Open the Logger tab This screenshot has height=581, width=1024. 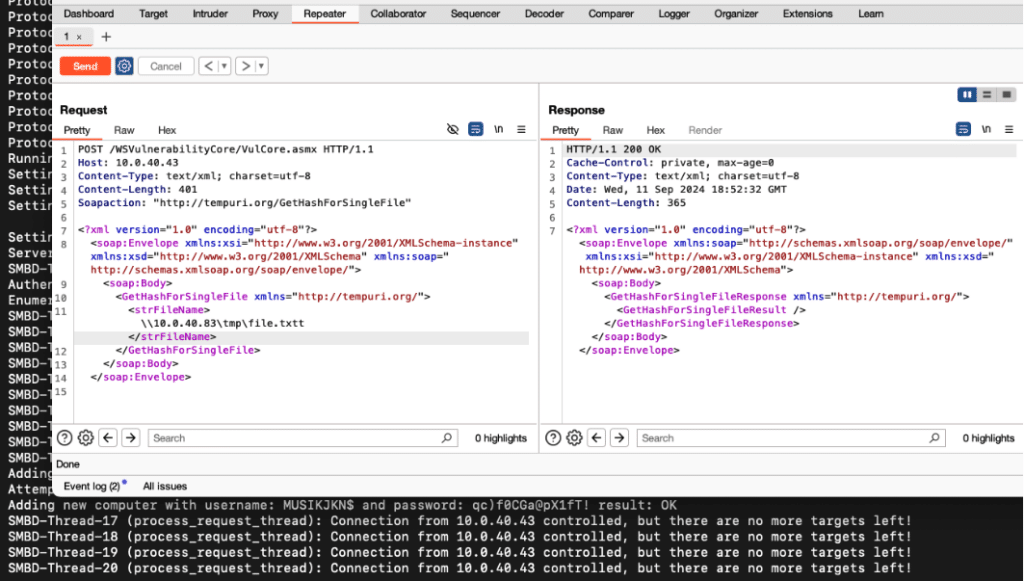674,14
